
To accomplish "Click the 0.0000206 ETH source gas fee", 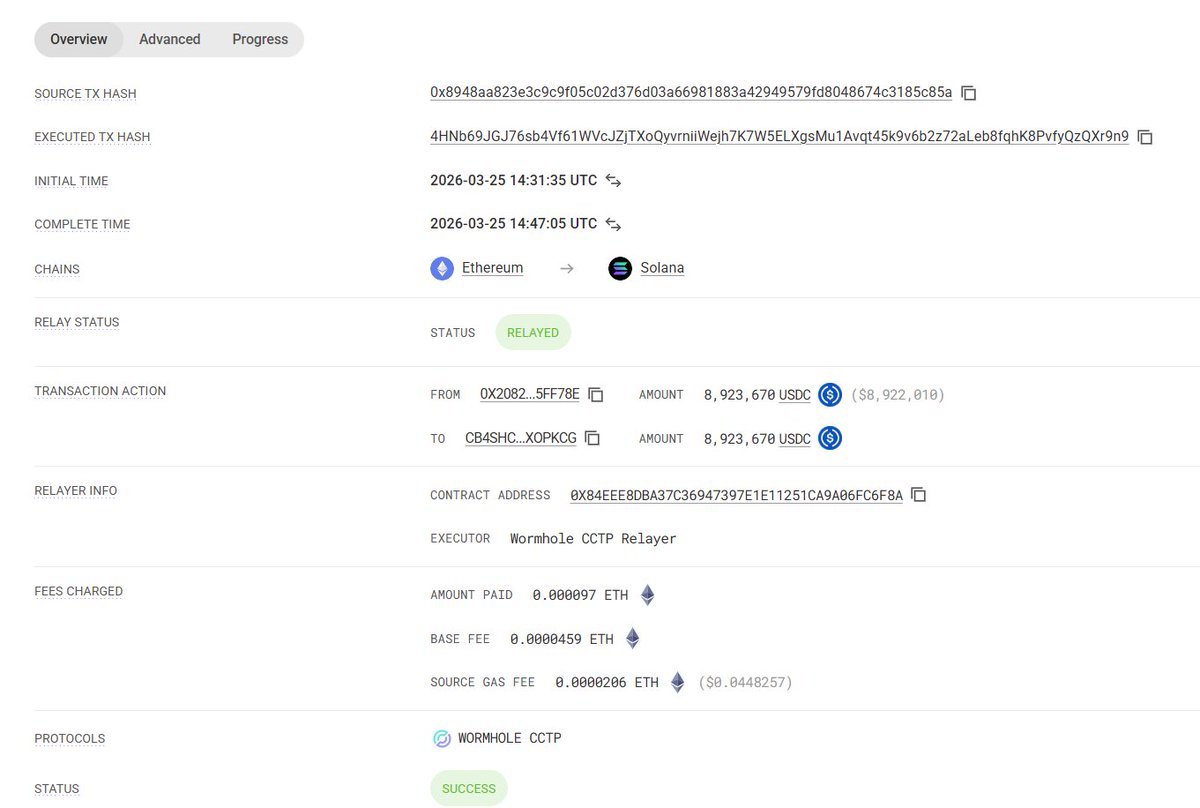I will [x=607, y=682].
